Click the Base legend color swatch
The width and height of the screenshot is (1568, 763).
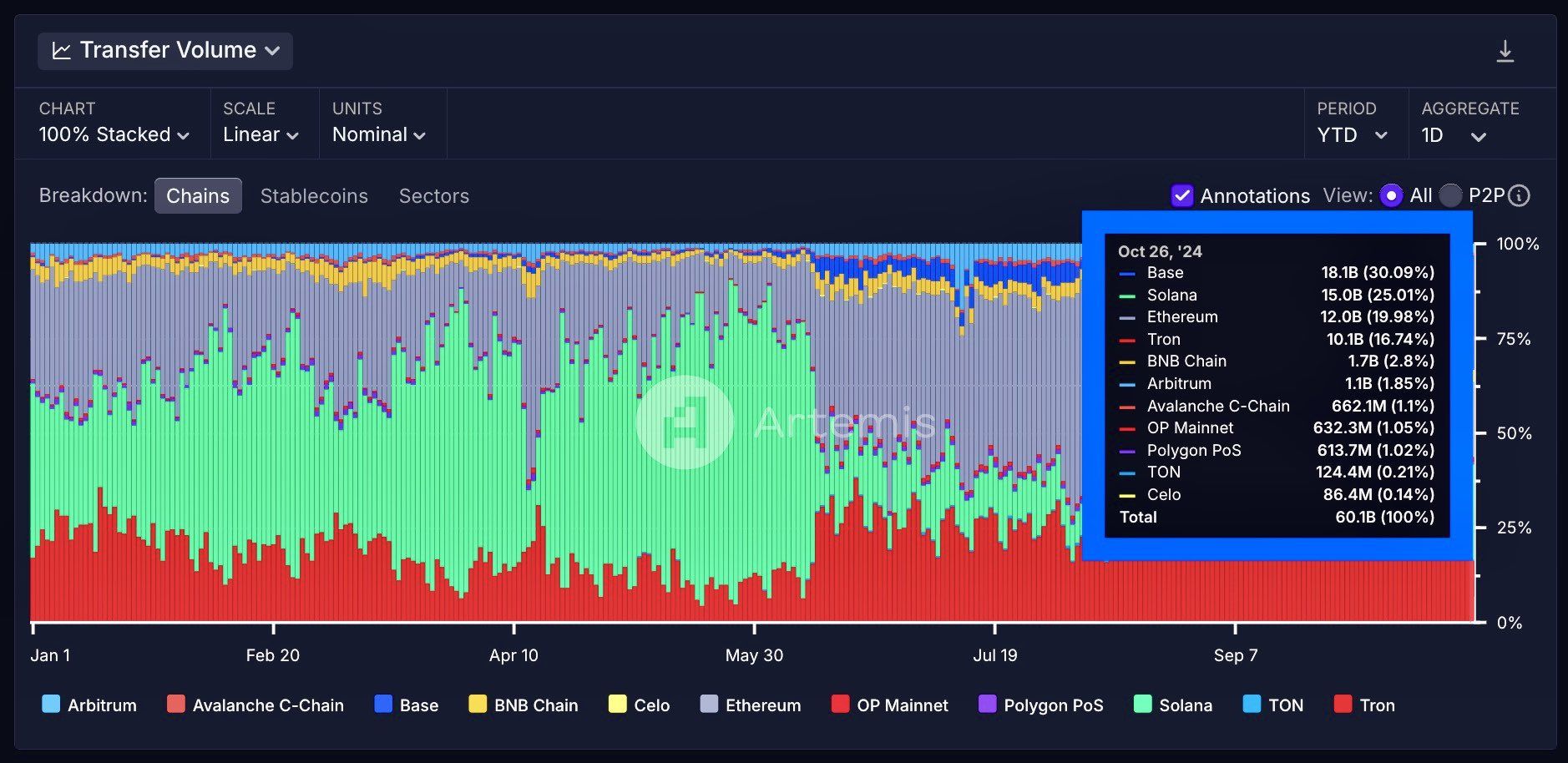383,704
